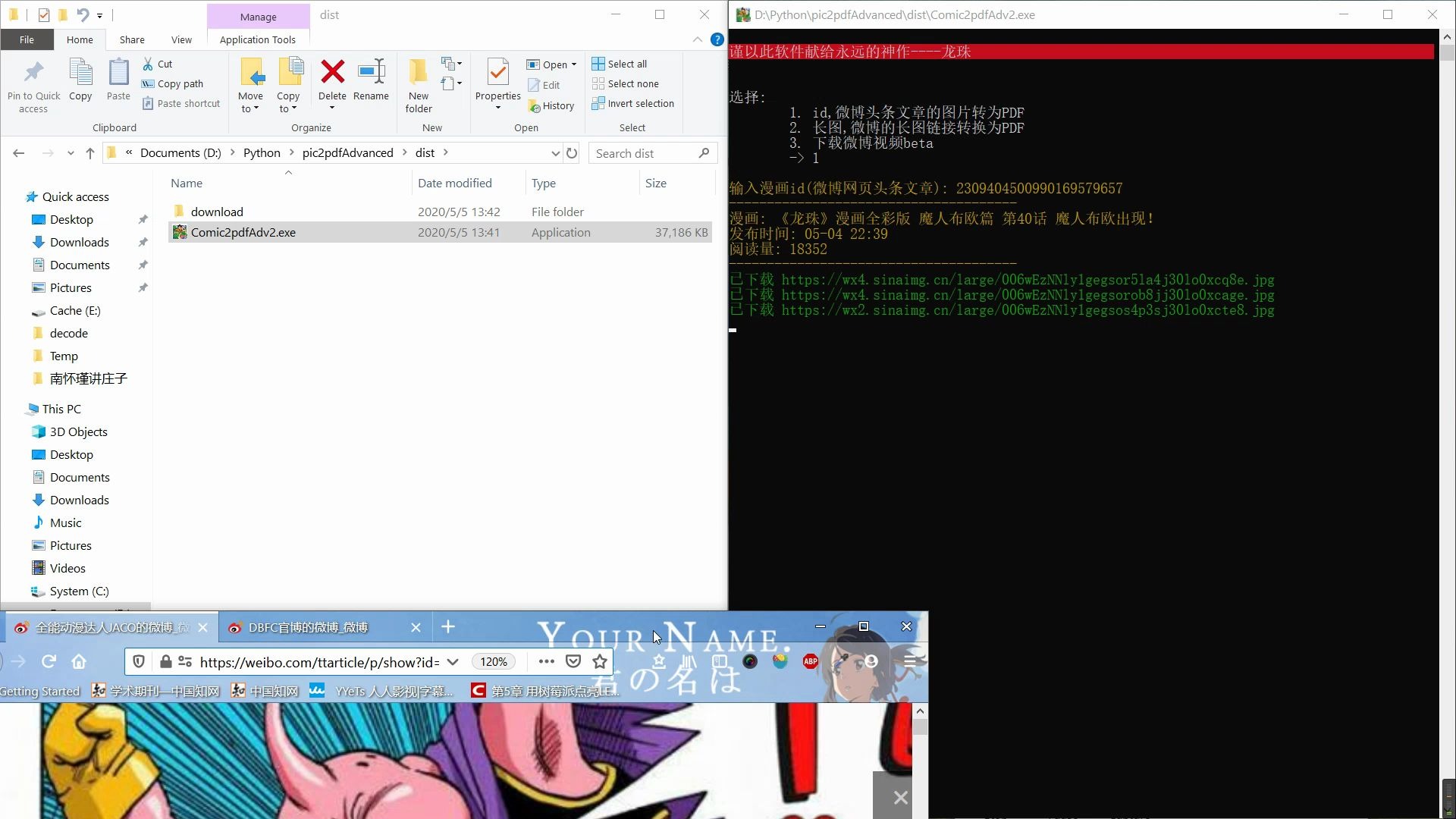Click the 全能动漫达人JACO browser tab
The width and height of the screenshot is (1456, 819).
109,627
